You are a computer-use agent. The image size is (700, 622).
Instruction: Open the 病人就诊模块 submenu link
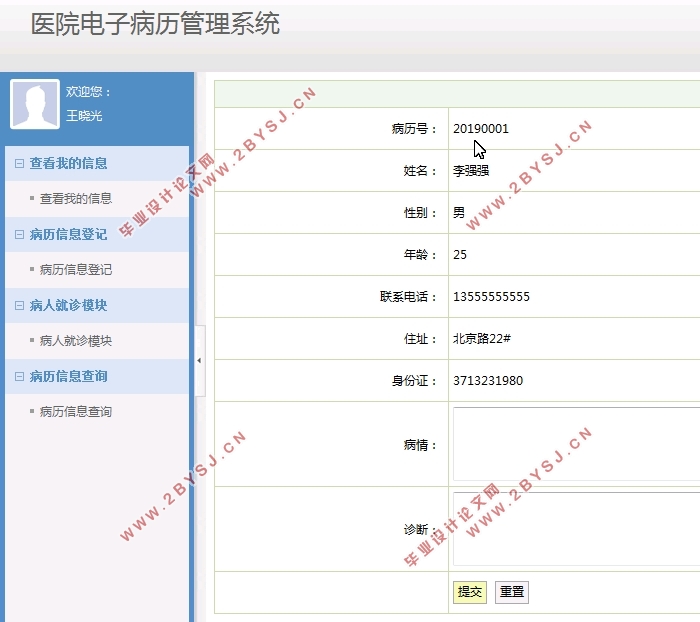point(76,341)
